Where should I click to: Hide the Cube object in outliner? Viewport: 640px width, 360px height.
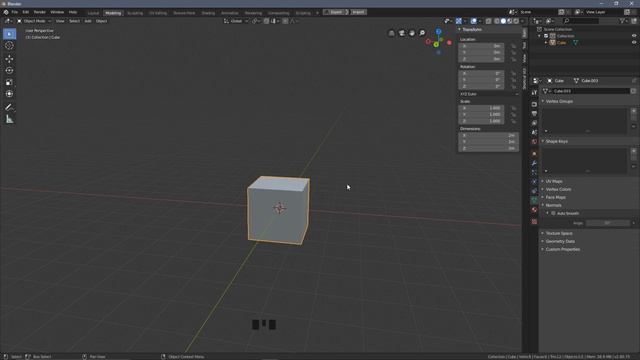(x=634, y=42)
